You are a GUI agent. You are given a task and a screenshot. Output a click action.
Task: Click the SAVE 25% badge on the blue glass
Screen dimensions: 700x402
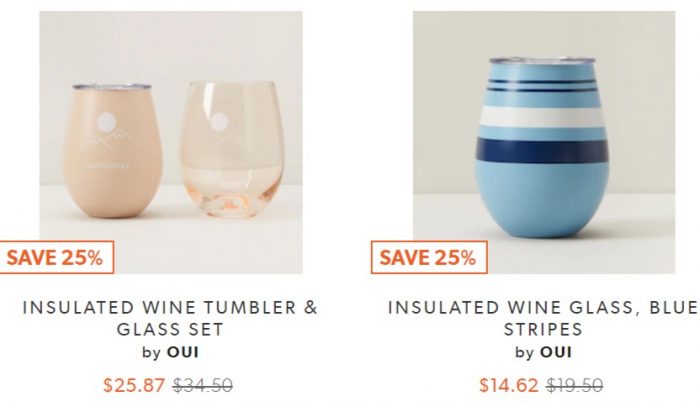coord(429,257)
